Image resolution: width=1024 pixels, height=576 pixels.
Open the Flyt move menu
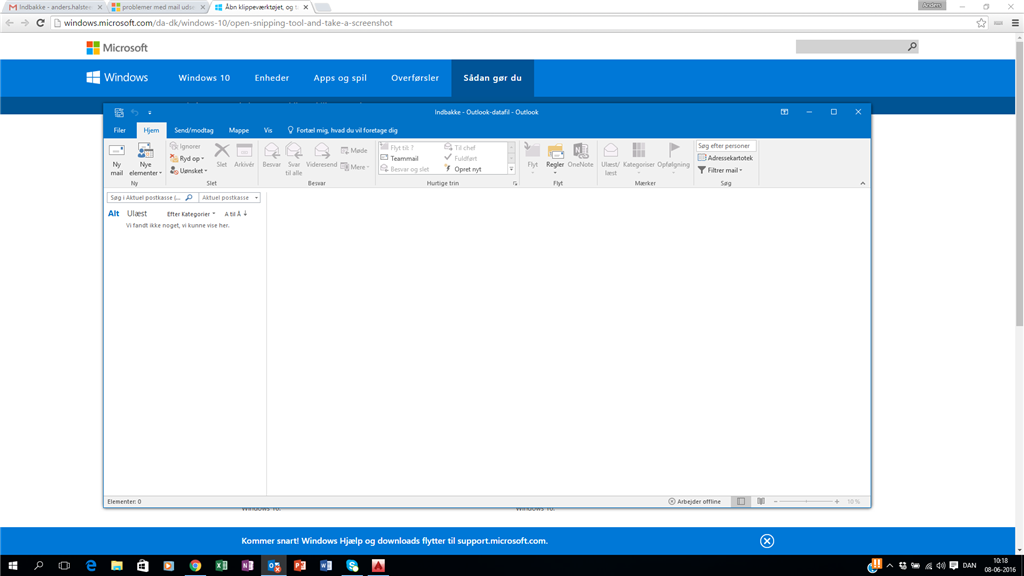[x=532, y=158]
